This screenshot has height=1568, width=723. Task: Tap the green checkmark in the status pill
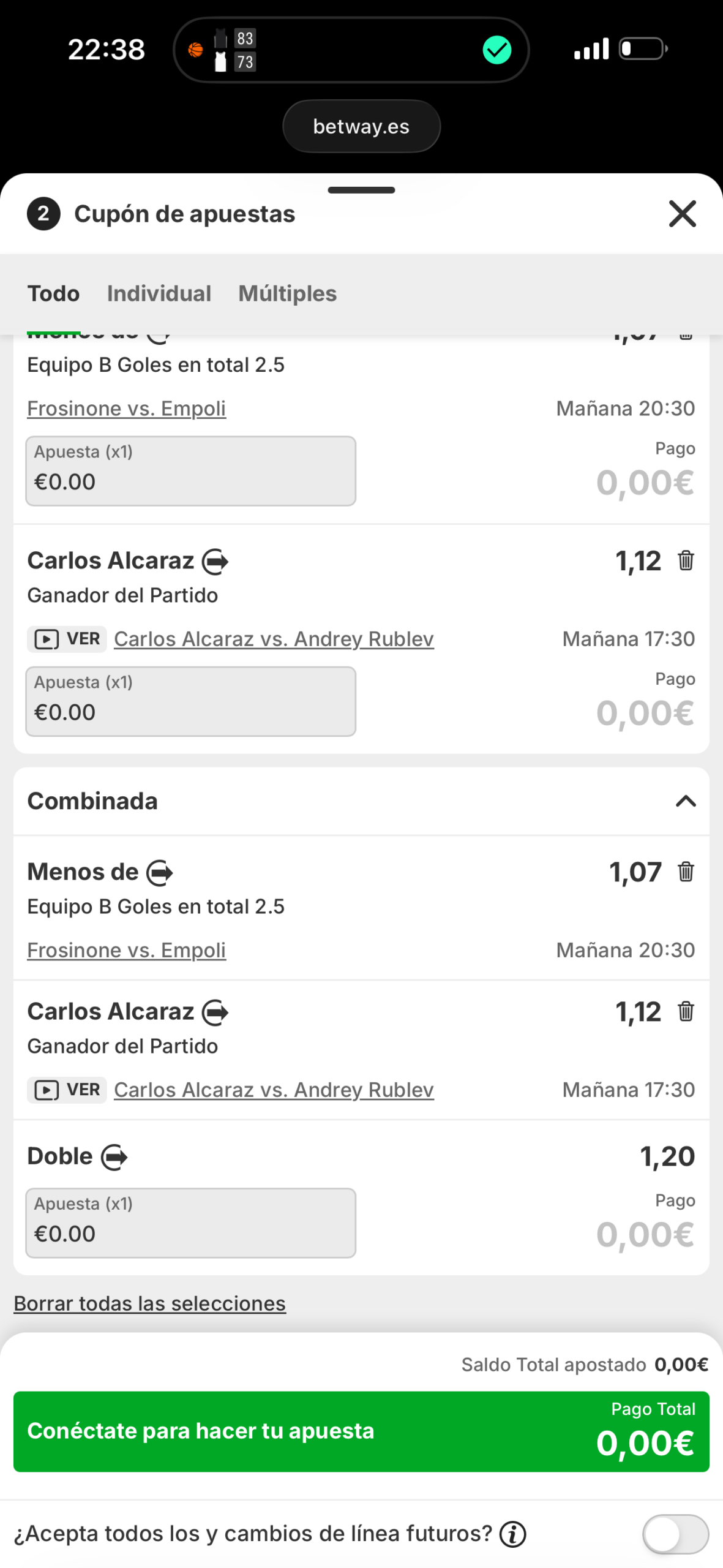[x=496, y=50]
